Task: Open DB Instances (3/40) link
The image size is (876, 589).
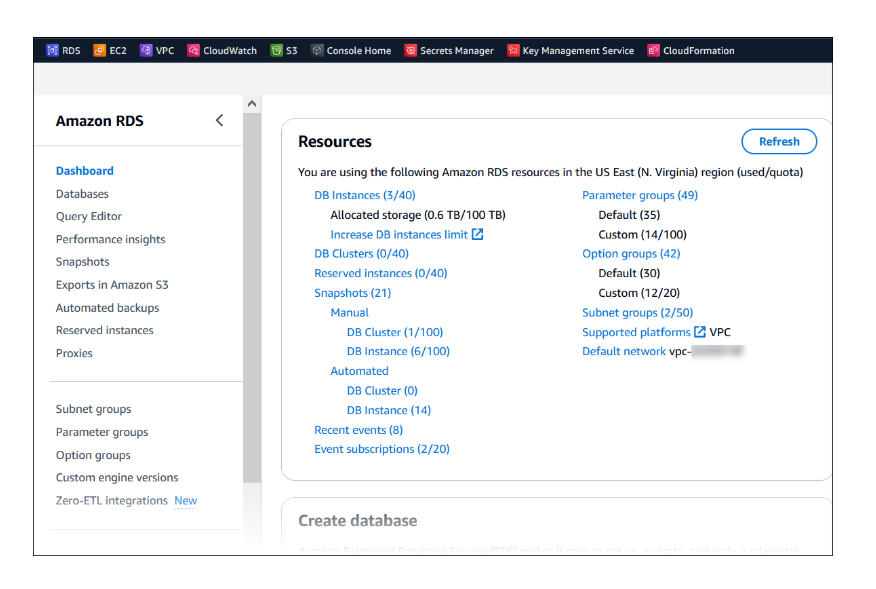Action: point(365,195)
